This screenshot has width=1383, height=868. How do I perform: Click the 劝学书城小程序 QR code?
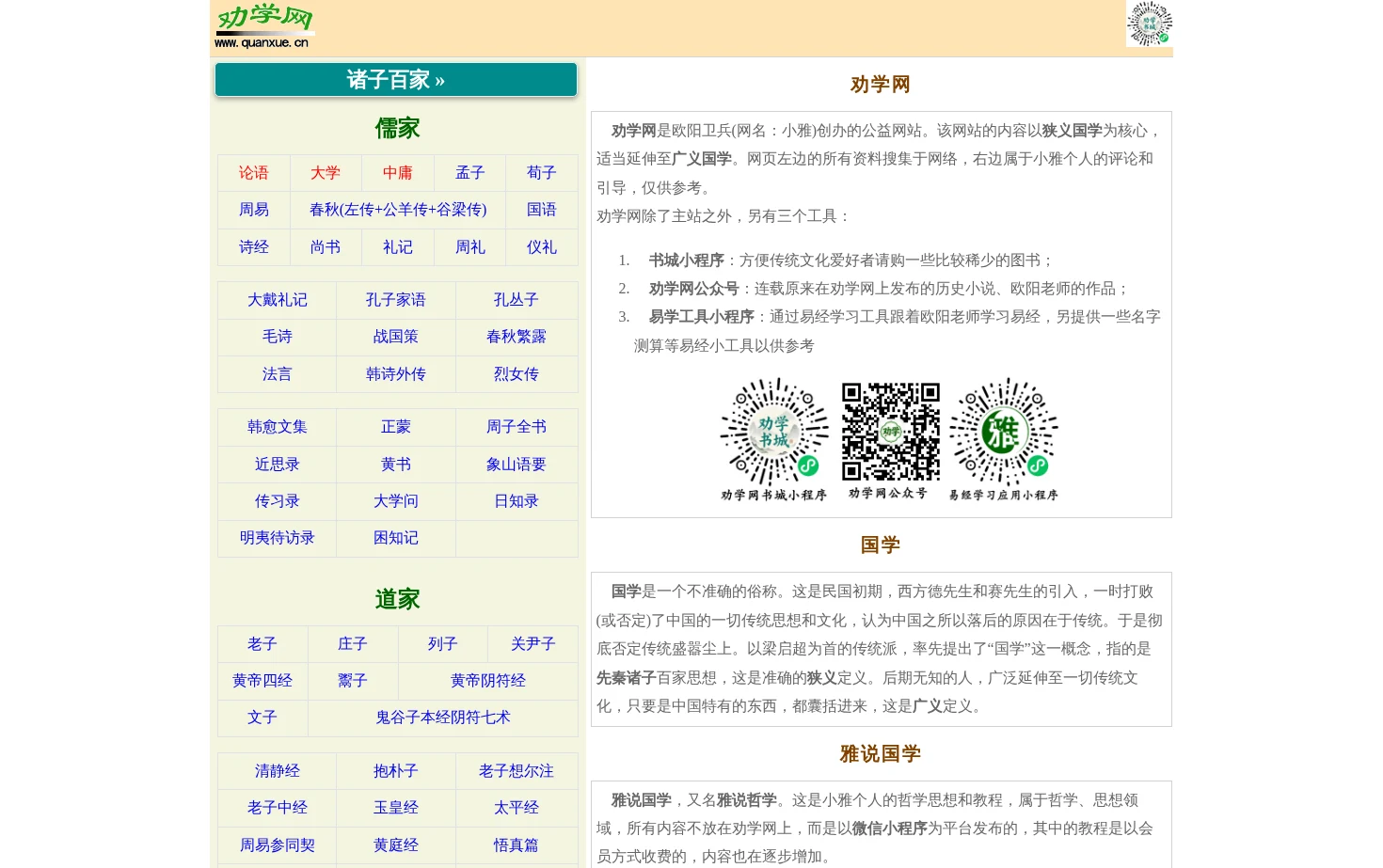(774, 440)
